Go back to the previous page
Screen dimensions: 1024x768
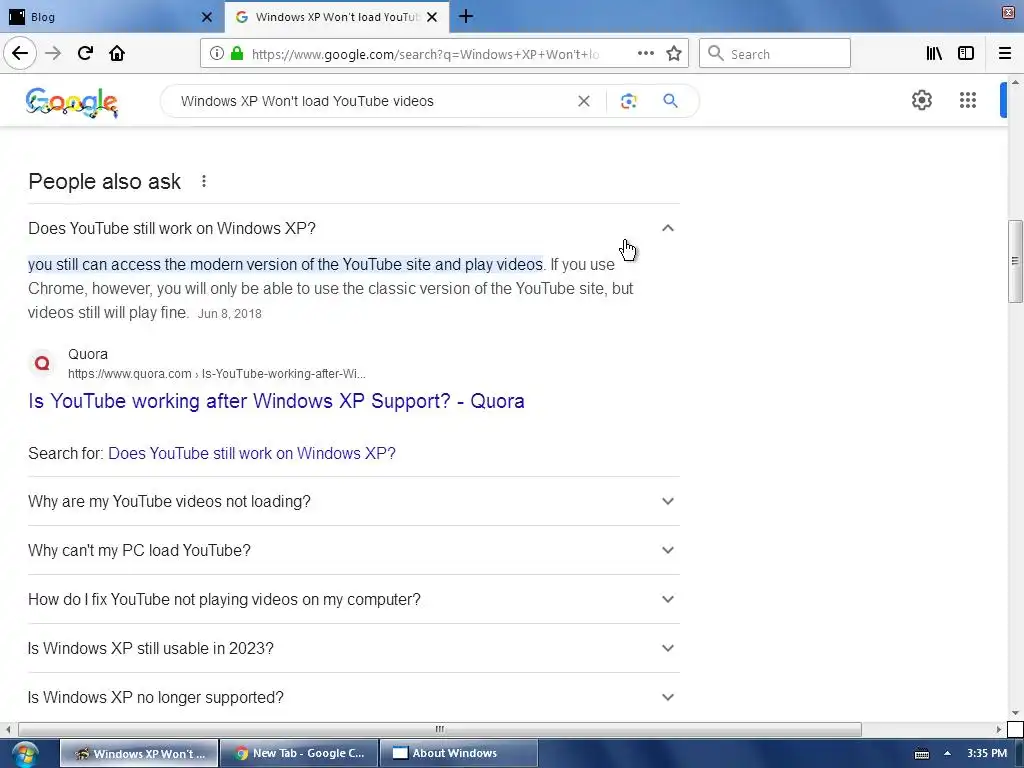click(20, 54)
